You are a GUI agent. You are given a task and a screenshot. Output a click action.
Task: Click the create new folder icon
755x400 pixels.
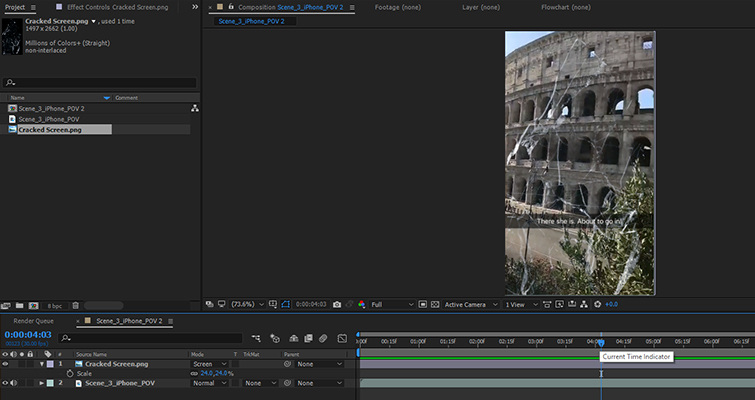[20, 304]
